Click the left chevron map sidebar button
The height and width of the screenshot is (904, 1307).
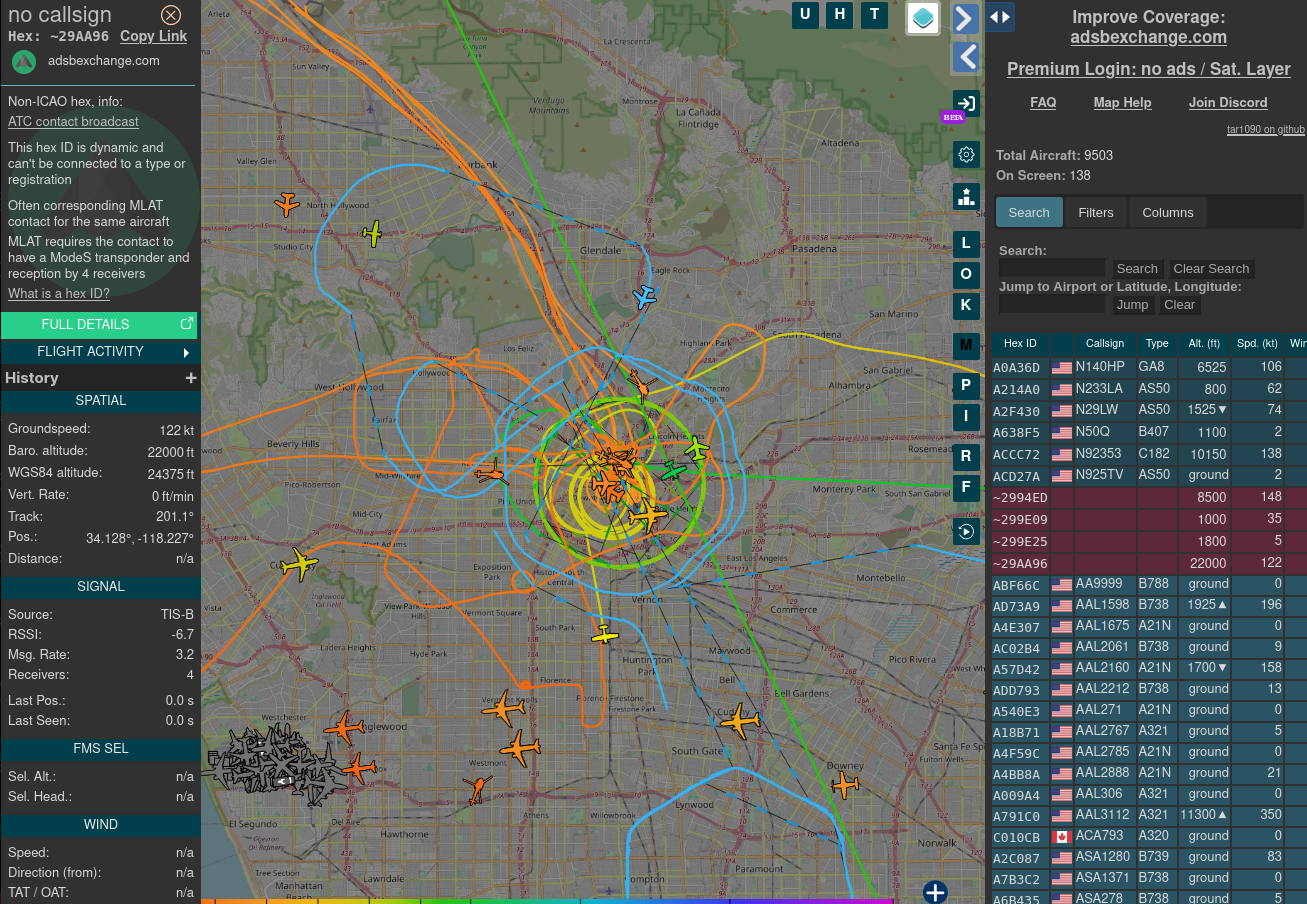click(965, 57)
